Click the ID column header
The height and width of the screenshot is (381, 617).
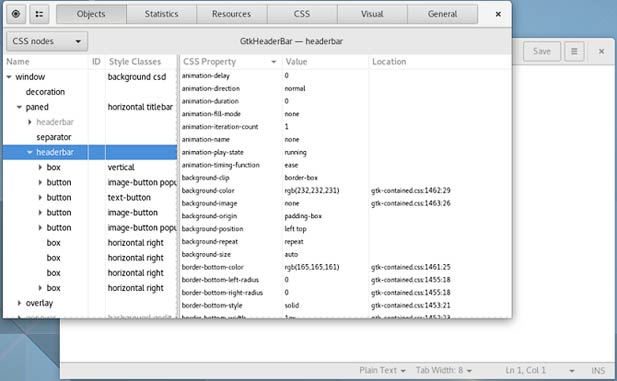(x=96, y=62)
